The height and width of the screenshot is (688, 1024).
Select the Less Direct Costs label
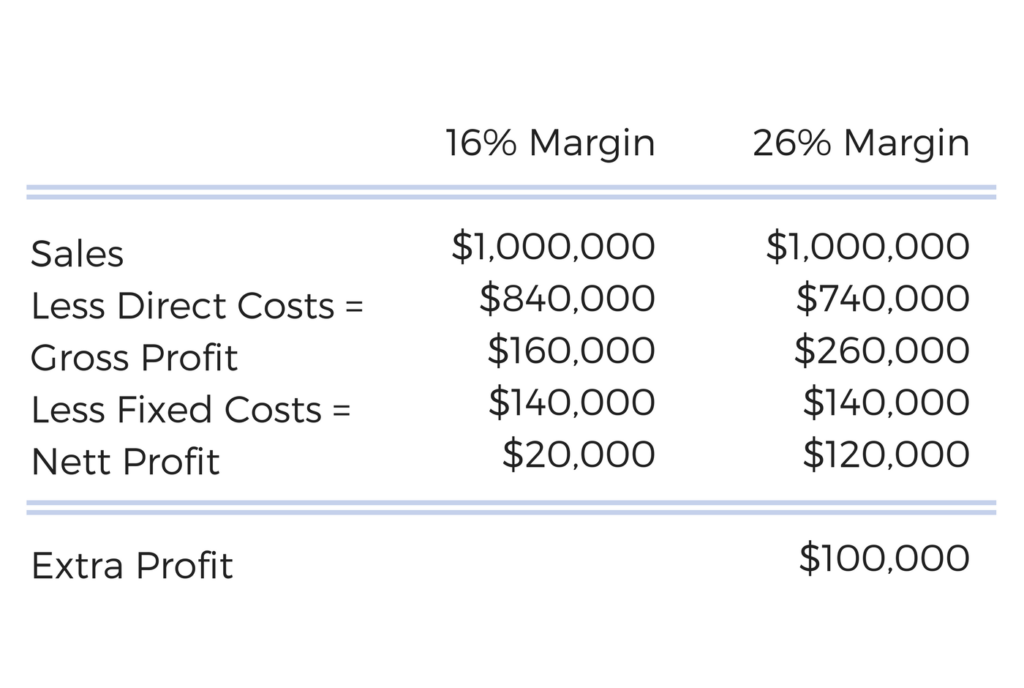coord(197,305)
